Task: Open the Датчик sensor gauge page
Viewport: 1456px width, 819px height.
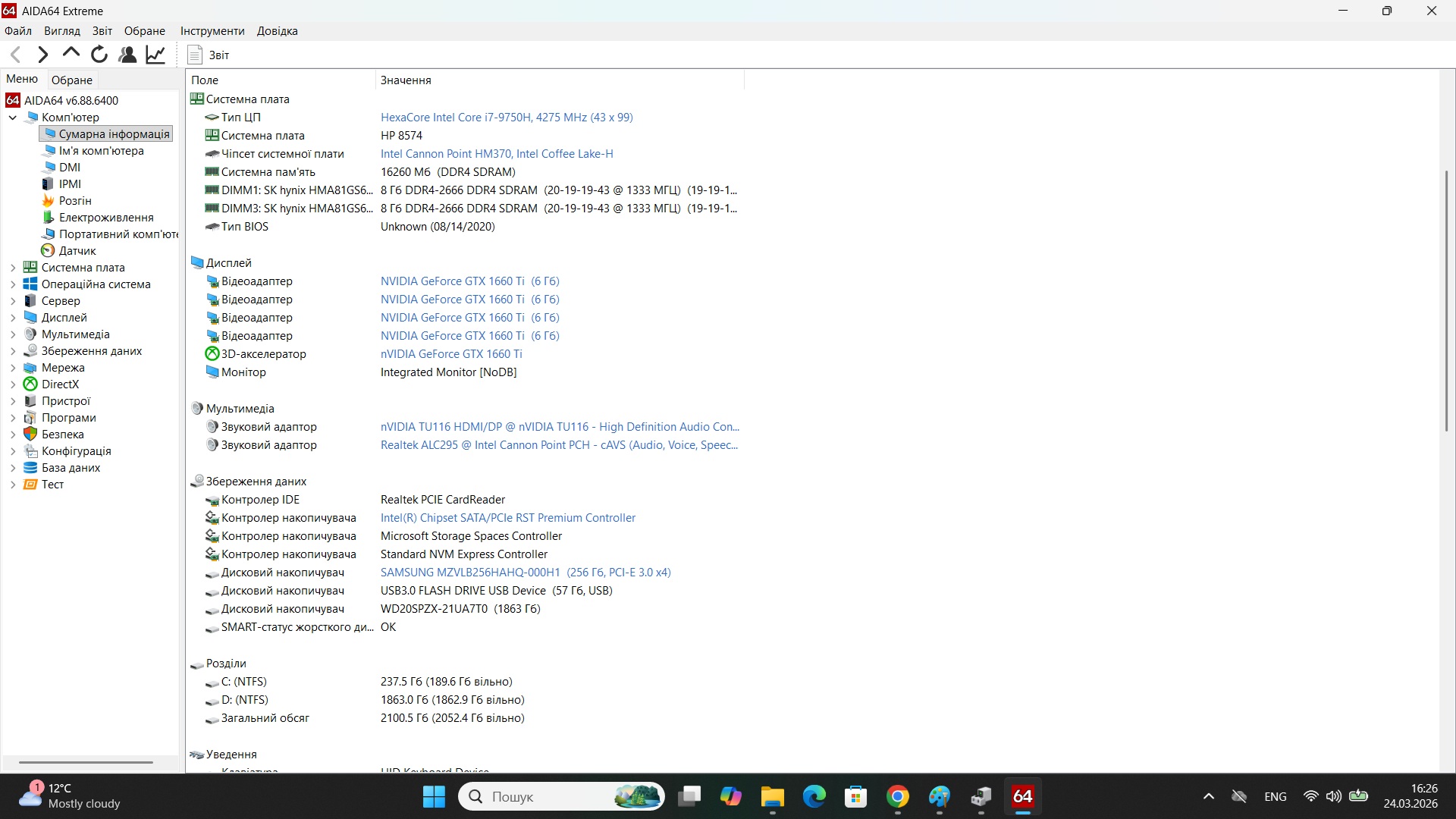Action: [x=77, y=250]
